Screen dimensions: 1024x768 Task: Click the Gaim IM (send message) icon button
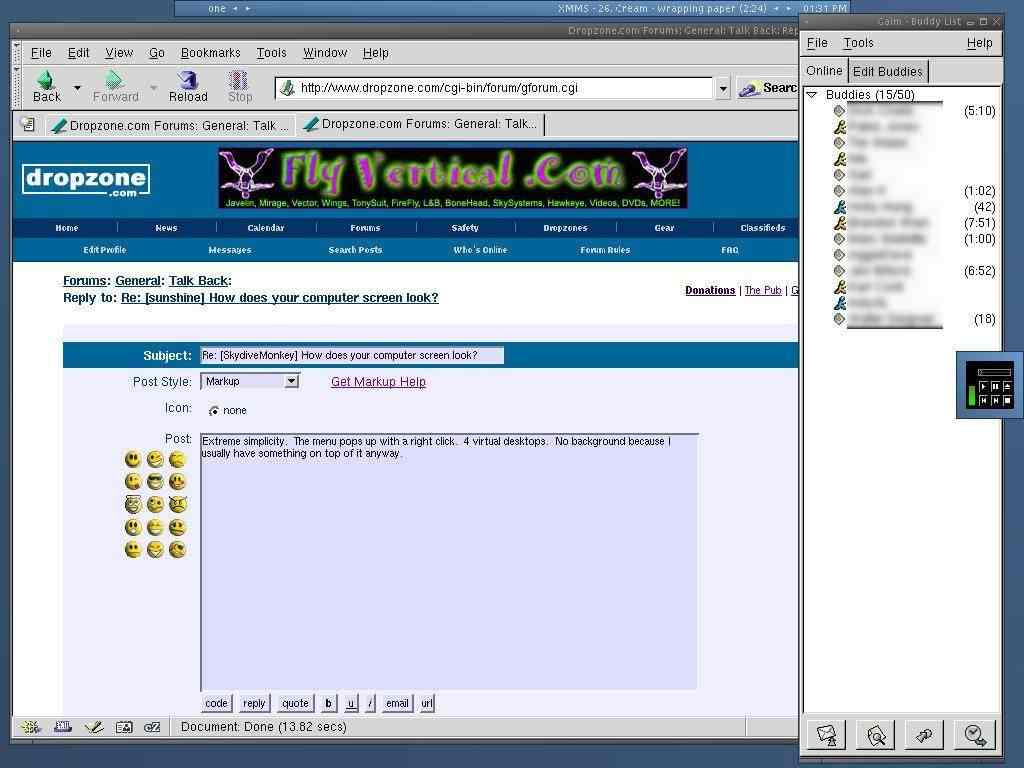pos(826,735)
